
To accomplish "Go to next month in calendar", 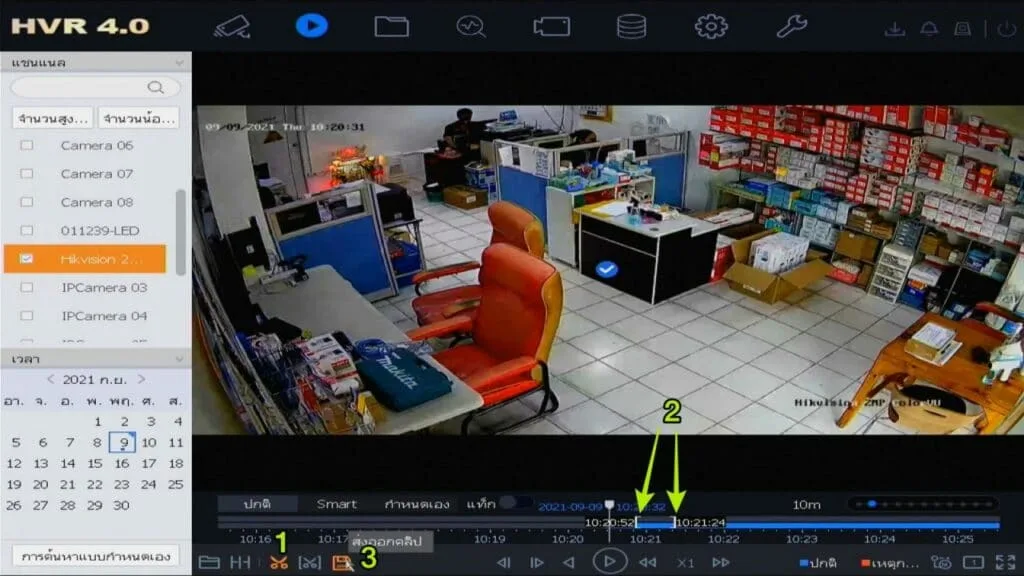I will click(x=142, y=380).
